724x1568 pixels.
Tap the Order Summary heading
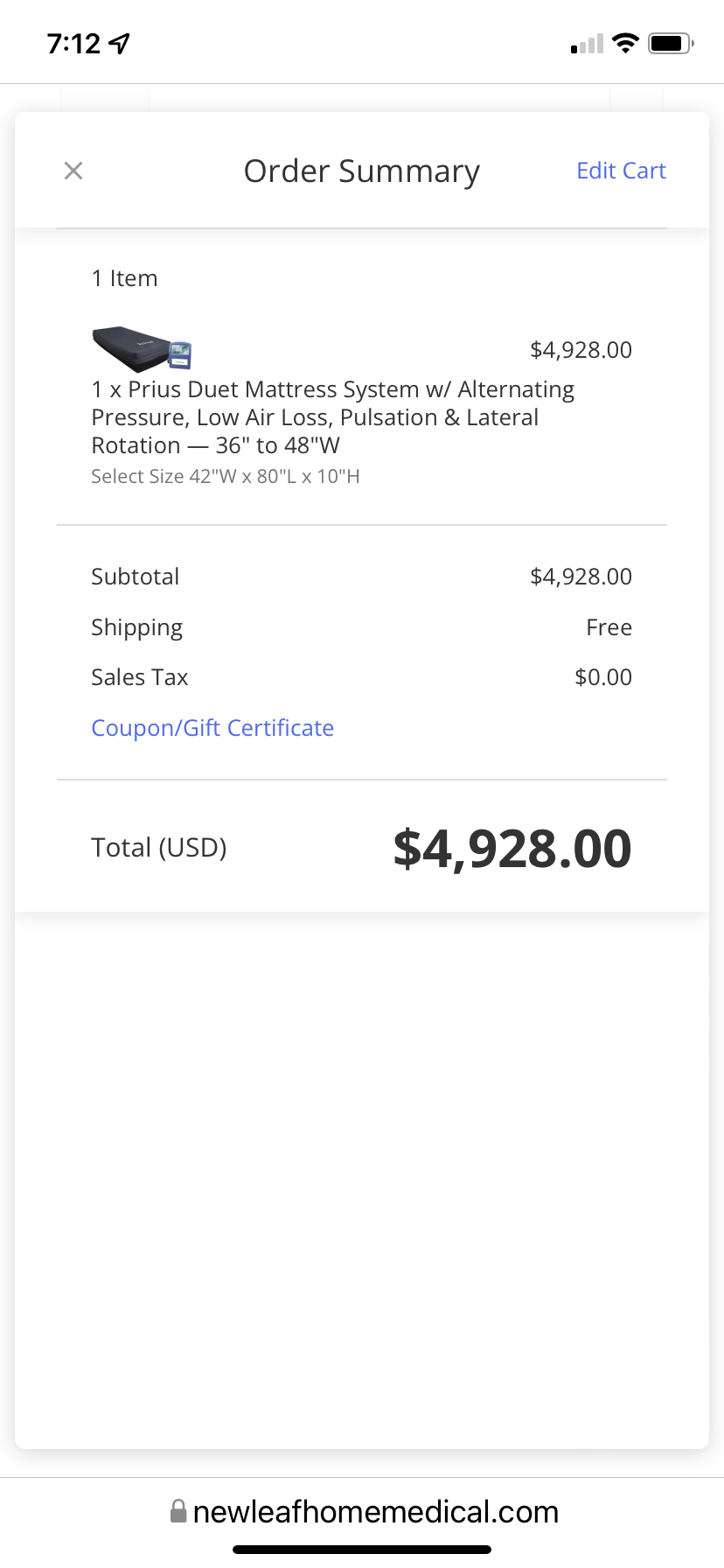click(x=361, y=171)
